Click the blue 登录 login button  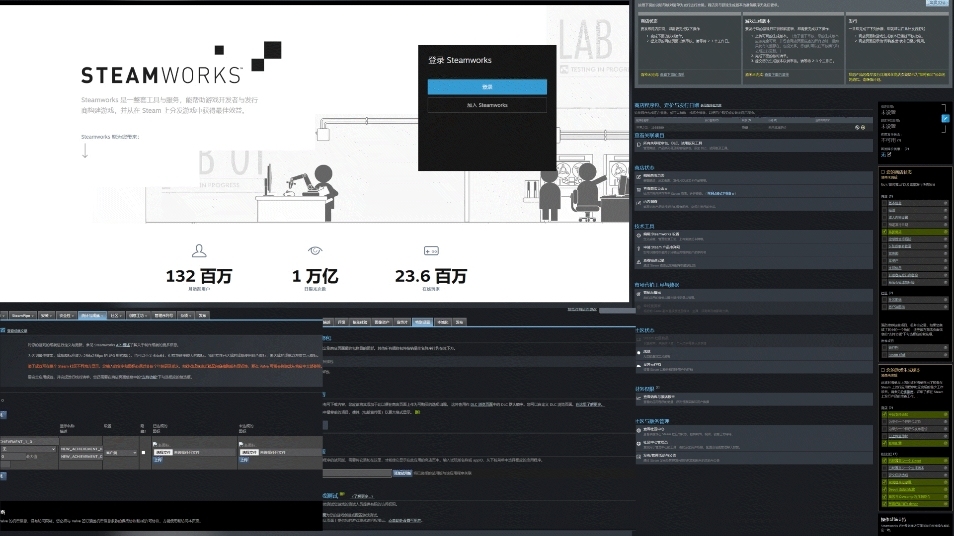pos(487,87)
